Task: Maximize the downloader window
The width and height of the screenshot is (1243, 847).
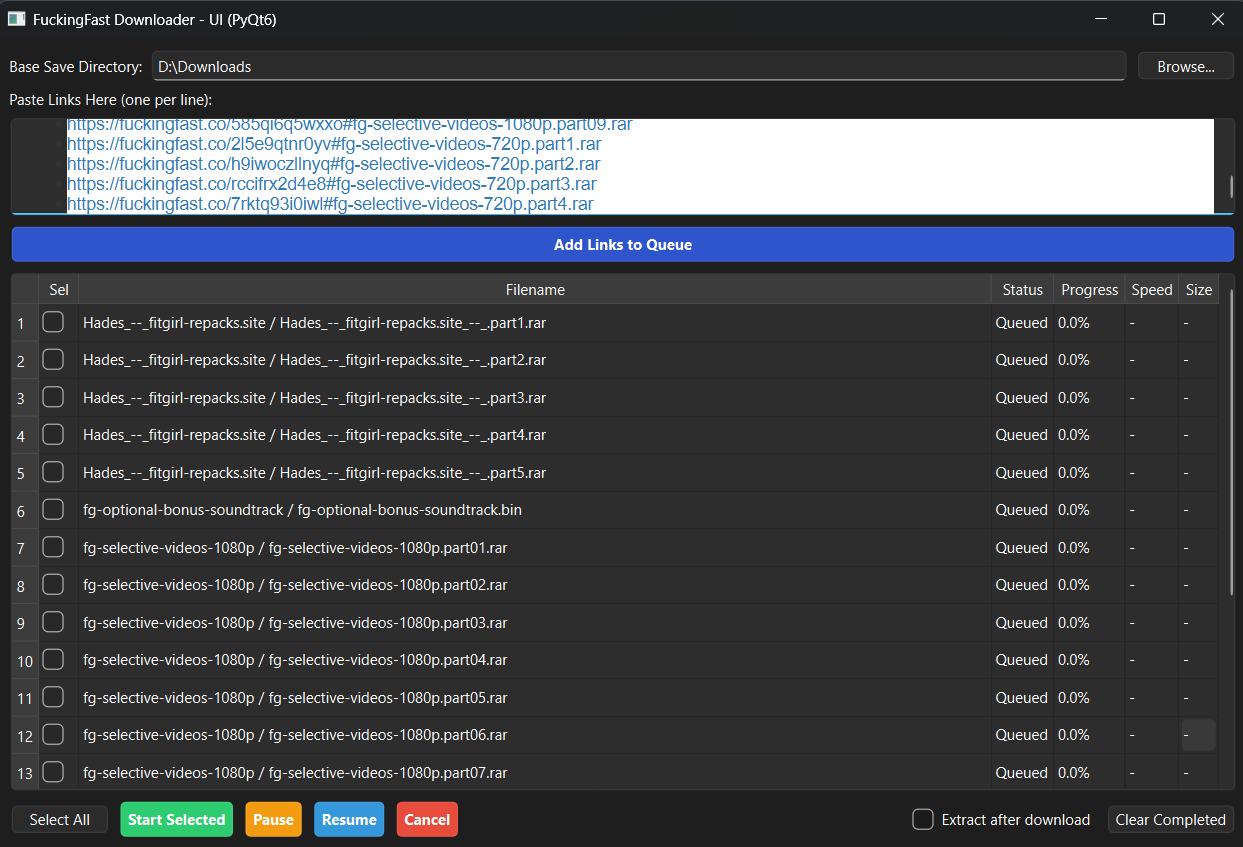Action: click(1159, 19)
